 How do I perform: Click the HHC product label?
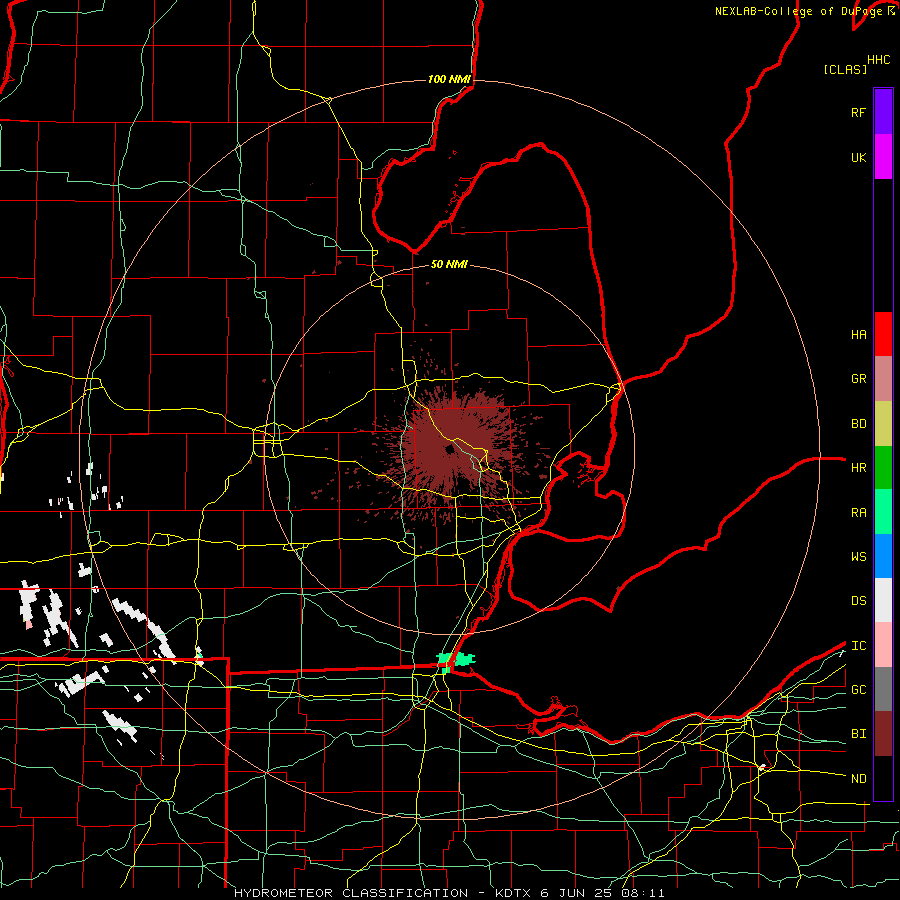(x=879, y=60)
